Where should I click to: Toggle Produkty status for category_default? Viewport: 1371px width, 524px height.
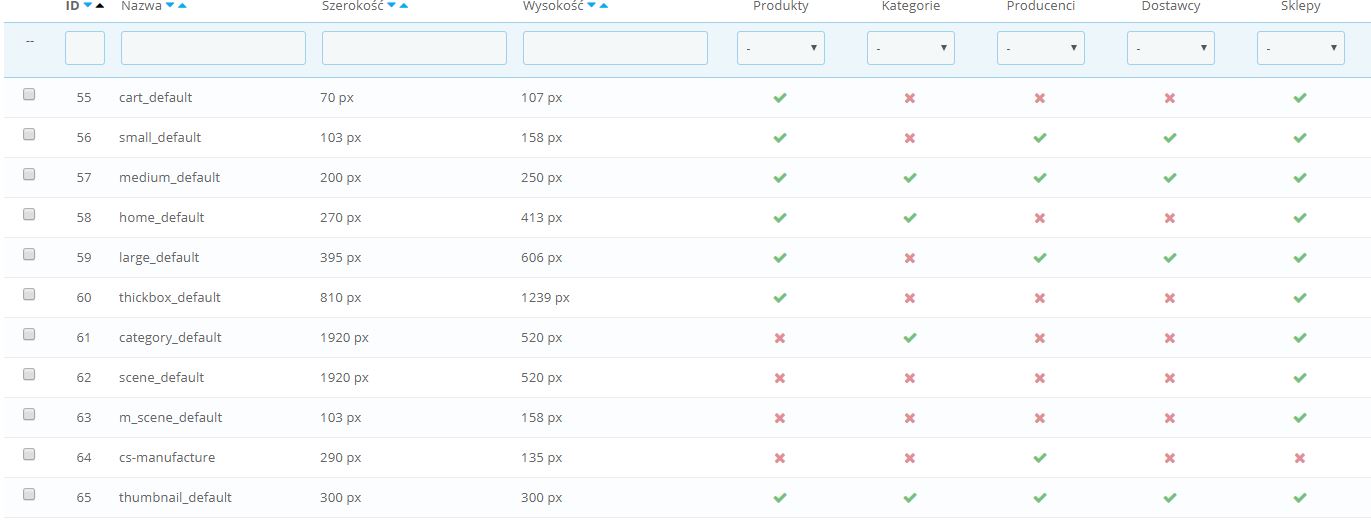[780, 338]
